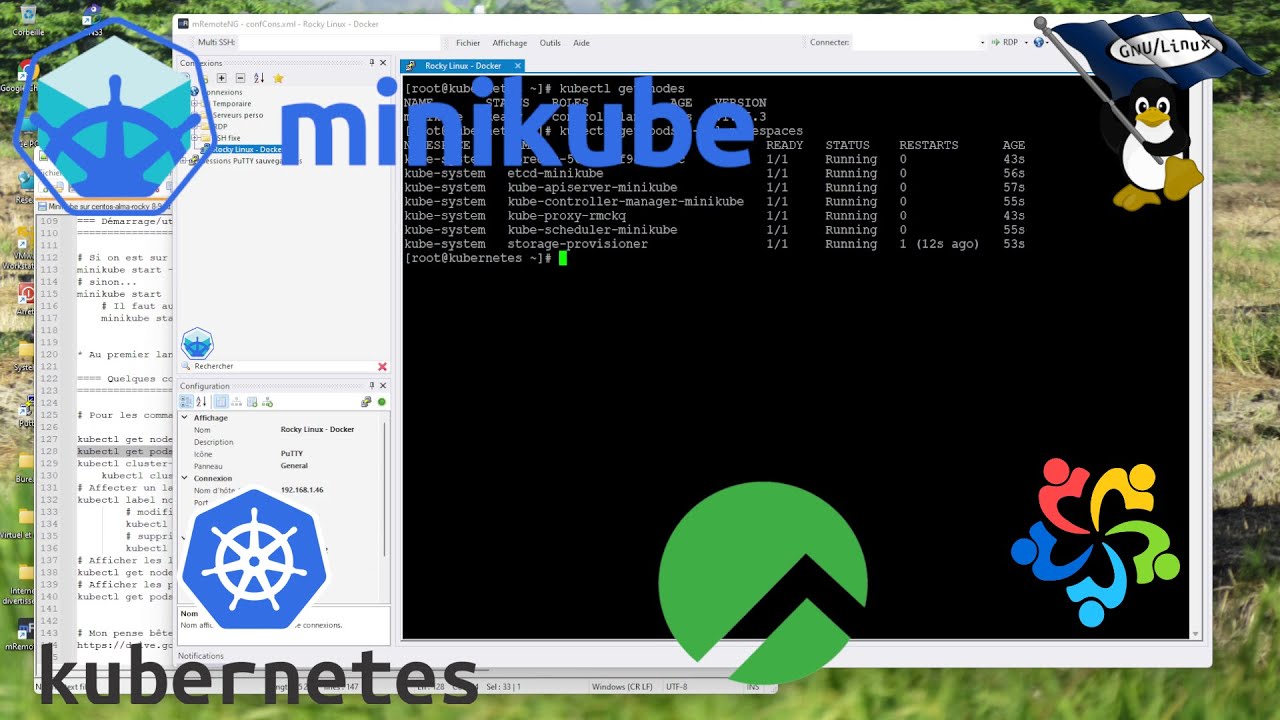
Task: Click the Panneau value General
Action: click(294, 466)
